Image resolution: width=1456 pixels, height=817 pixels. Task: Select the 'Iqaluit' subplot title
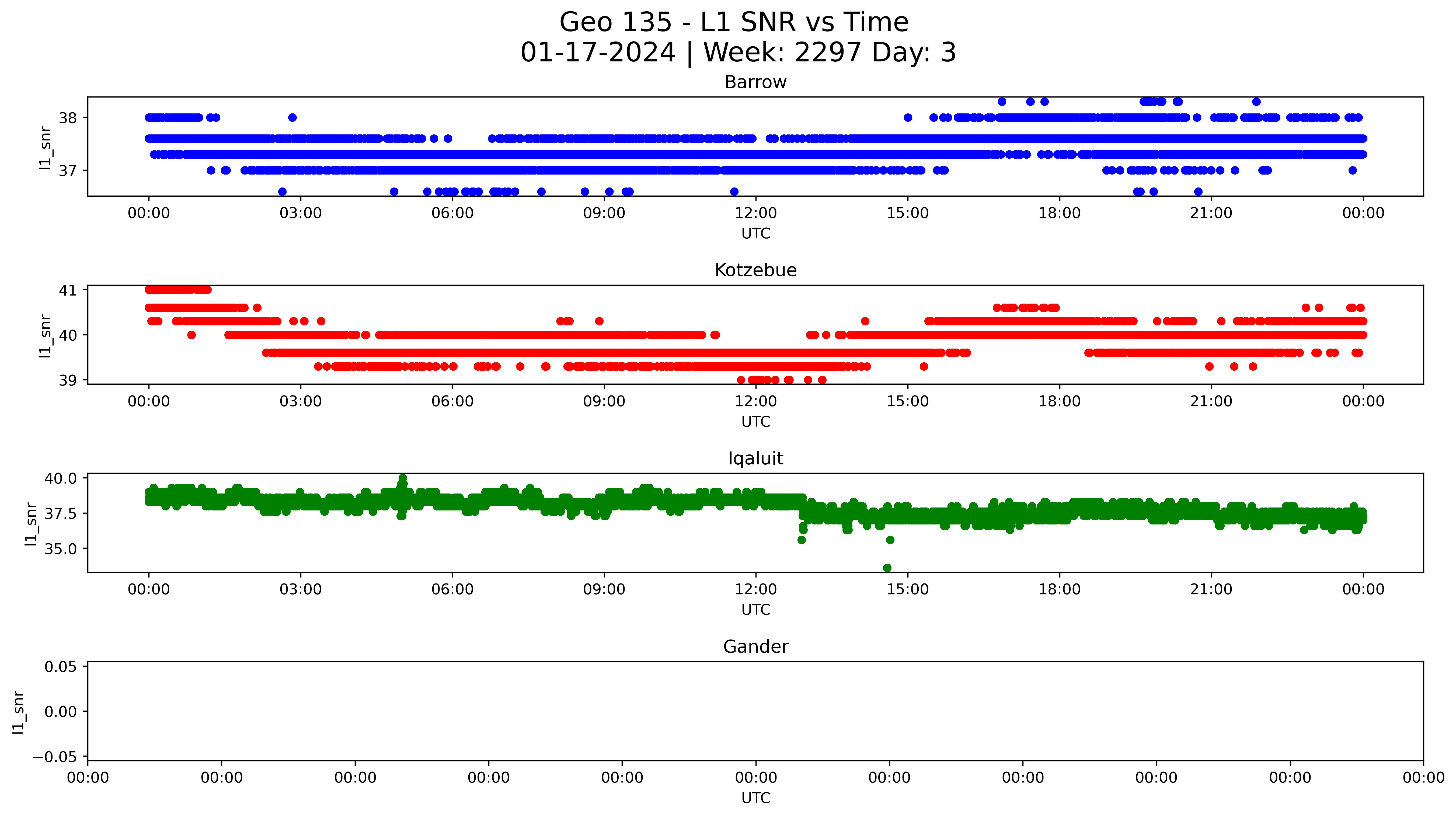756,458
